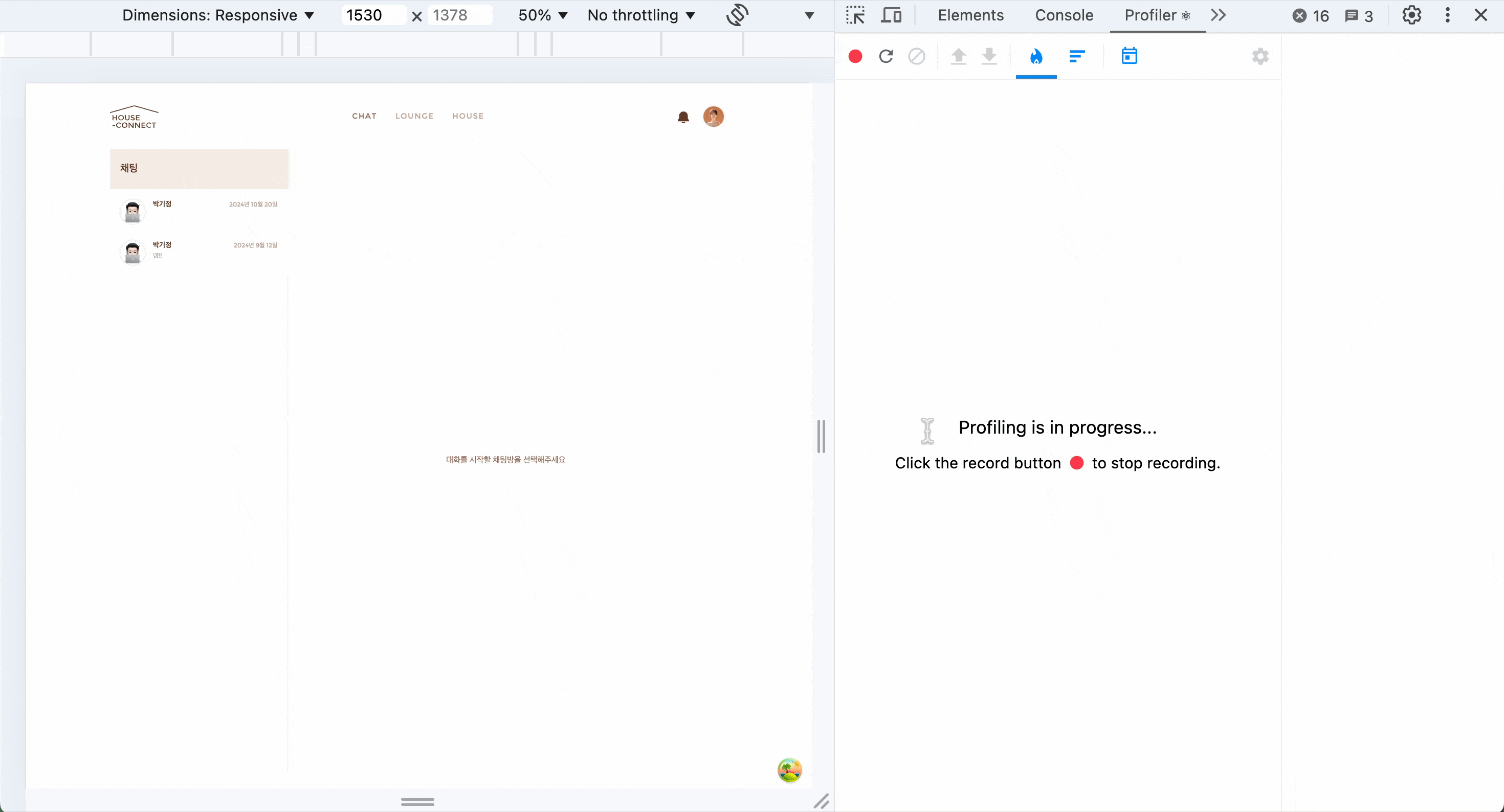Switch to the Elements tab
The height and width of the screenshot is (812, 1504).
tap(970, 15)
